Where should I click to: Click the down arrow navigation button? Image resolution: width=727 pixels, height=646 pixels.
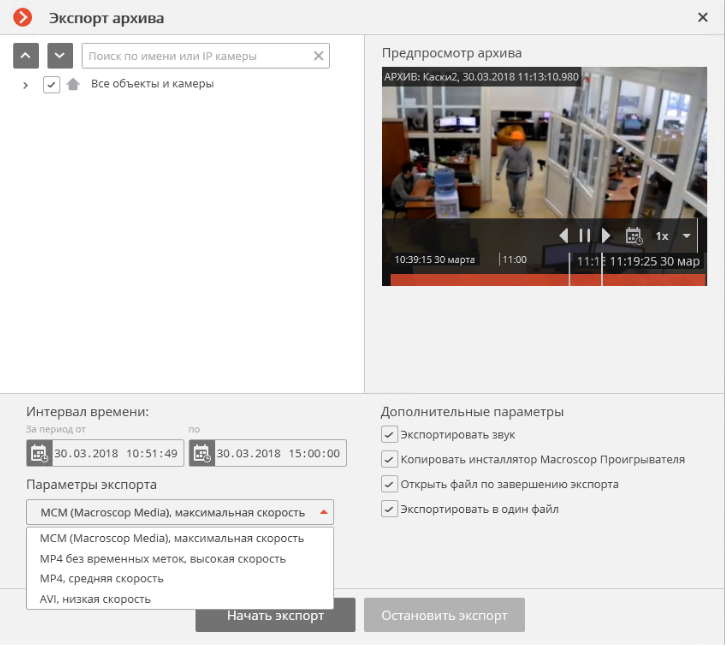[60, 56]
